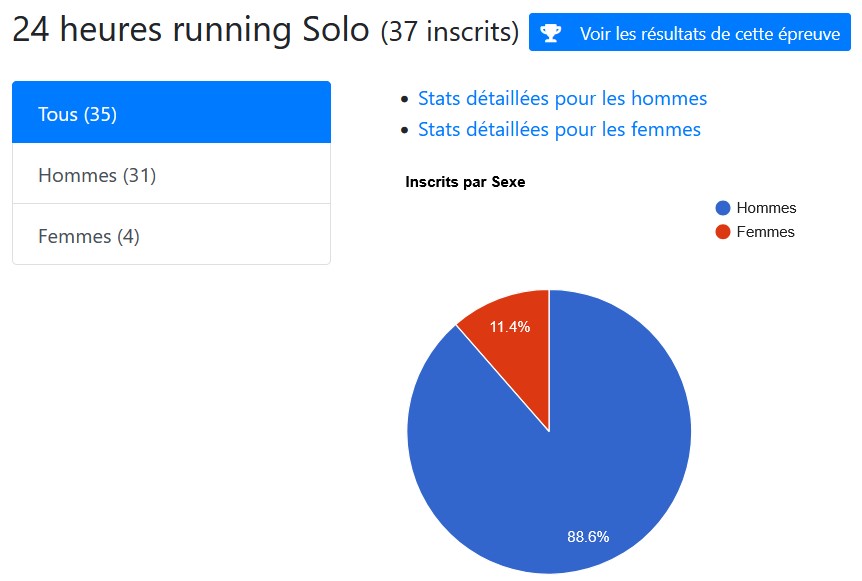Click the 88.6% pie label
Viewport: 862px width, 581px height.
click(x=588, y=537)
